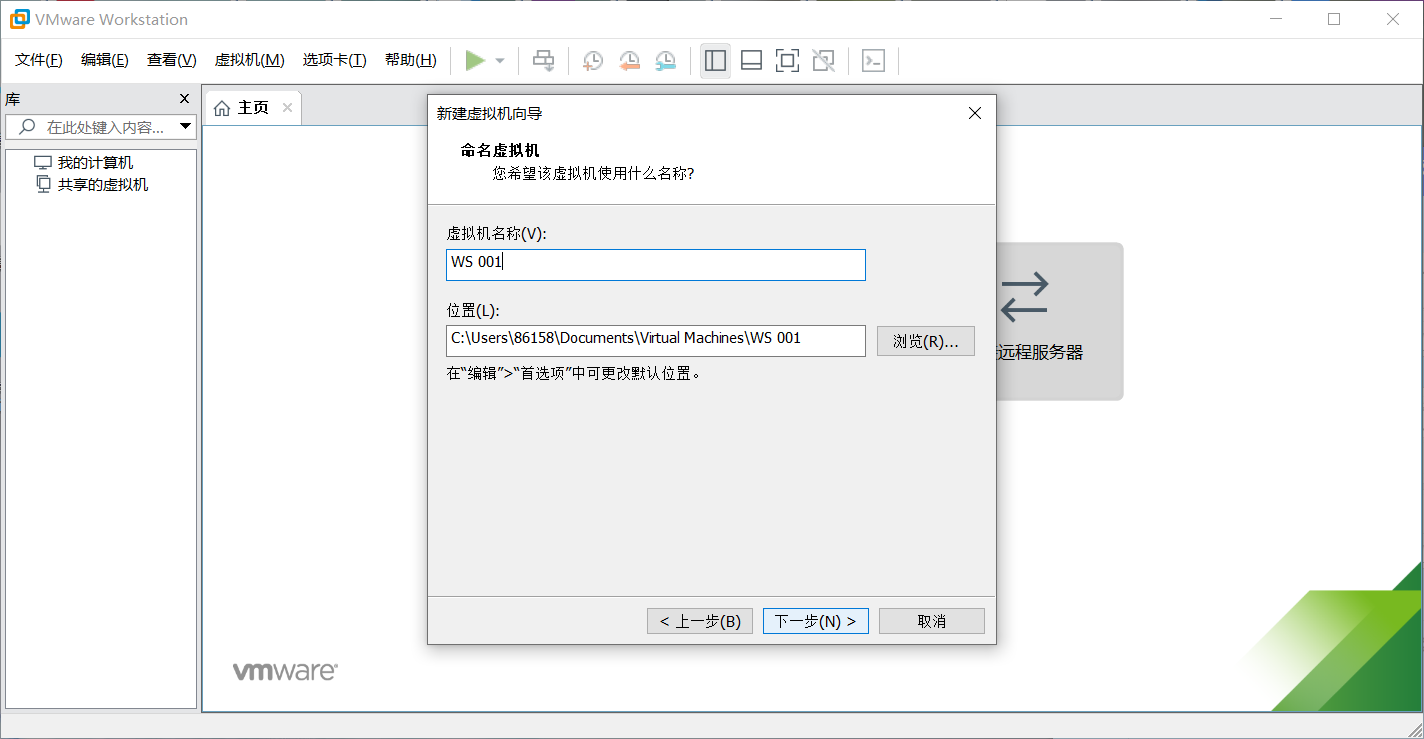Close the 库 library panel

pyautogui.click(x=184, y=99)
